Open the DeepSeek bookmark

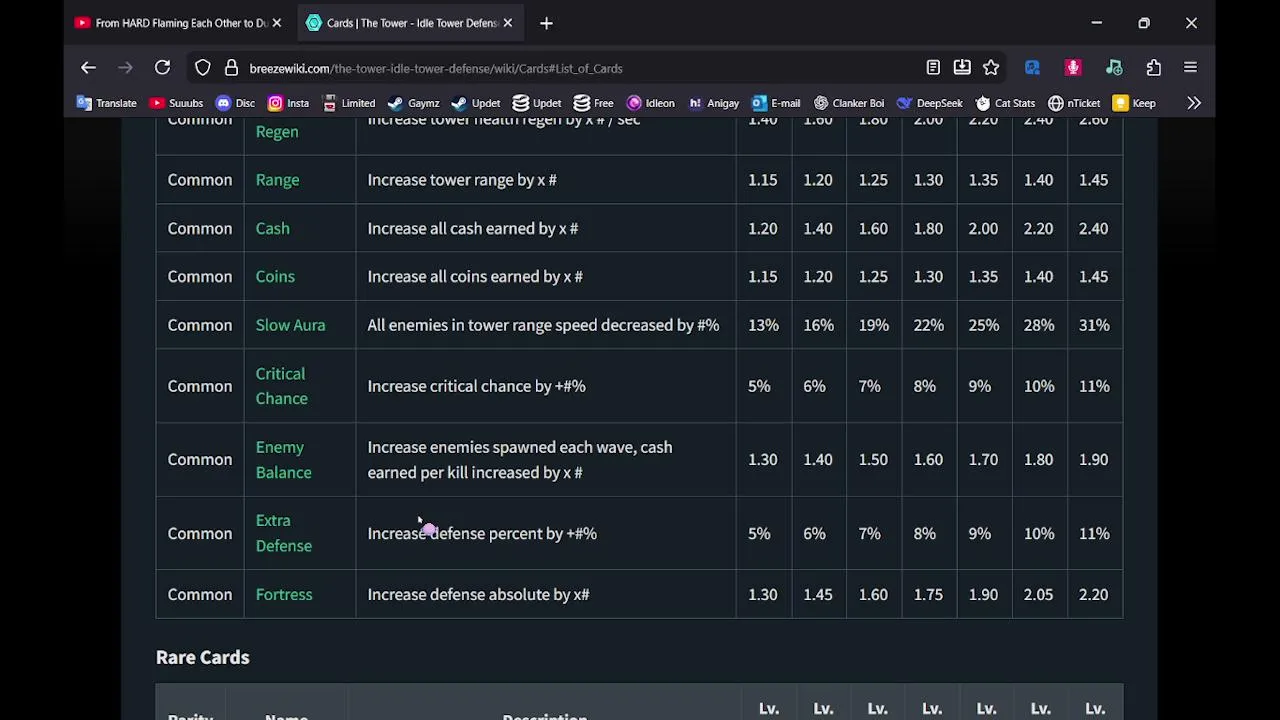[930, 103]
